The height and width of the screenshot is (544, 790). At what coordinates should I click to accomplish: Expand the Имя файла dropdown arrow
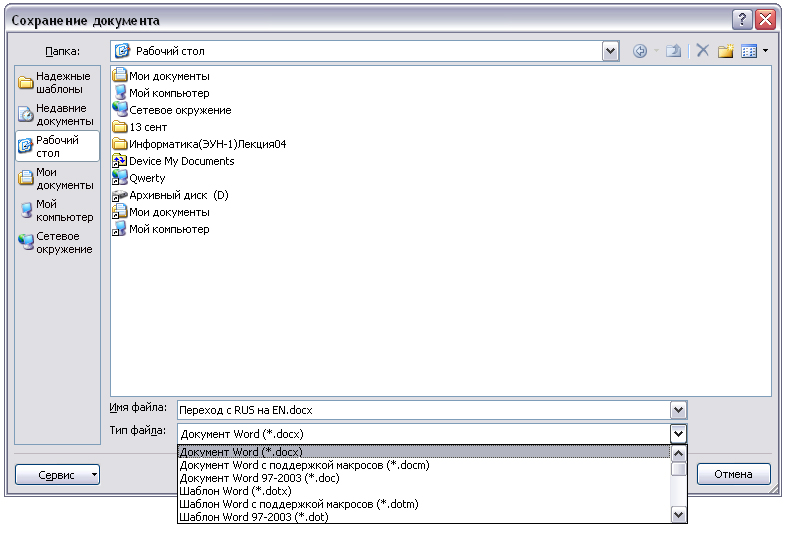pos(678,410)
